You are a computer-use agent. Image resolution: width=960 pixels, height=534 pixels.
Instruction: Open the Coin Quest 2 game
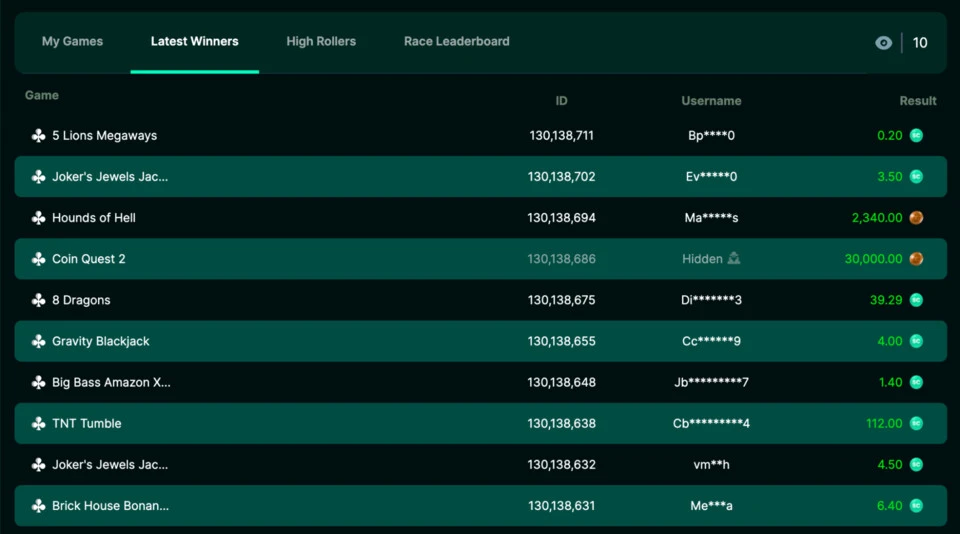point(89,259)
